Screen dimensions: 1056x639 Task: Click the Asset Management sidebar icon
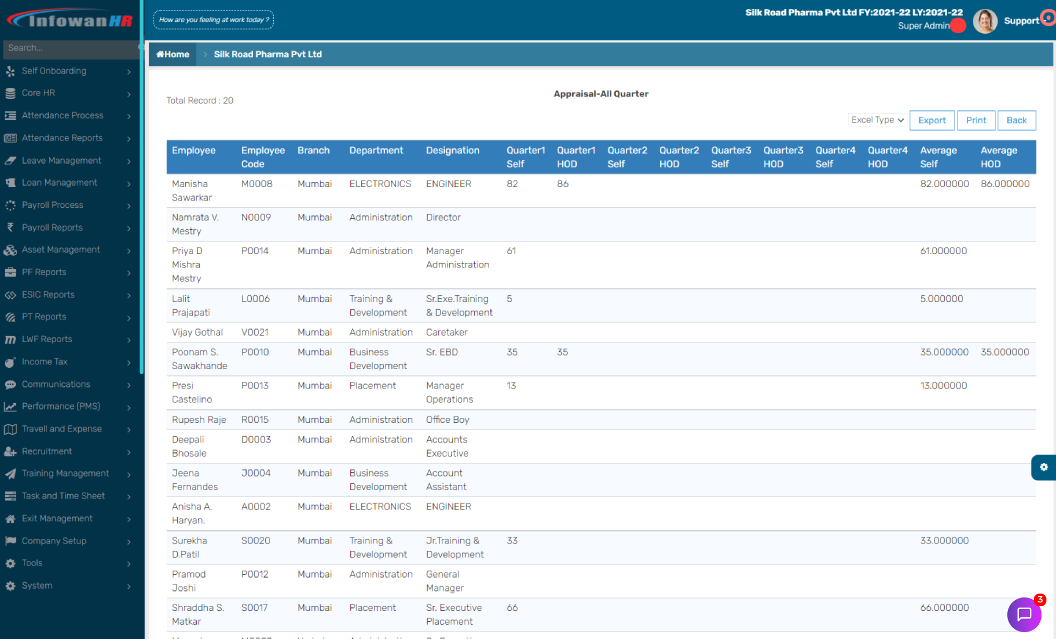point(11,250)
